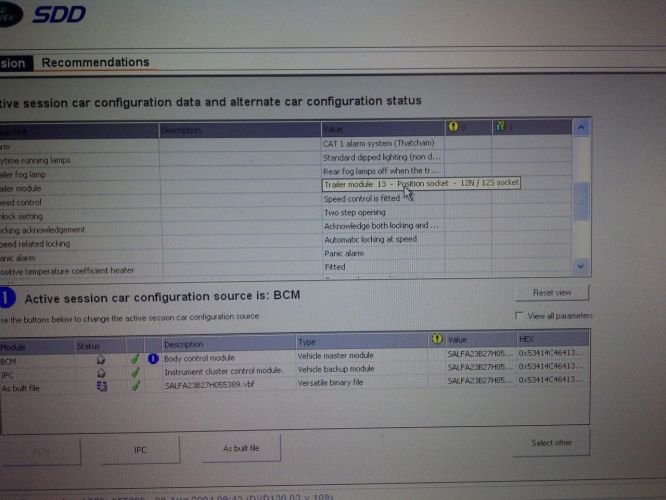Select 'Speed related locking' row label
This screenshot has width=666, height=500.
[x=35, y=244]
